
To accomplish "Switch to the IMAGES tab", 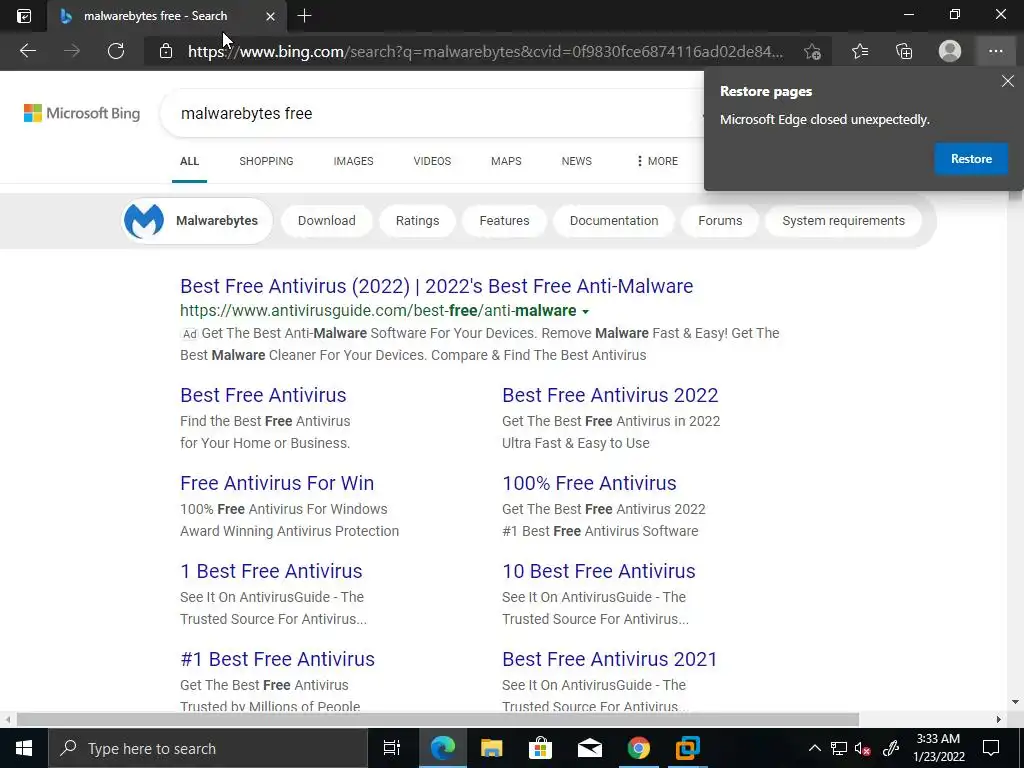I will click(x=353, y=161).
